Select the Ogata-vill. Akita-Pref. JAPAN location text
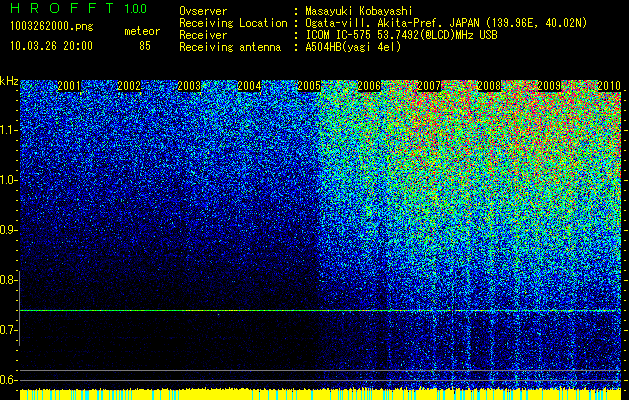The height and width of the screenshot is (400, 629). (x=445, y=23)
